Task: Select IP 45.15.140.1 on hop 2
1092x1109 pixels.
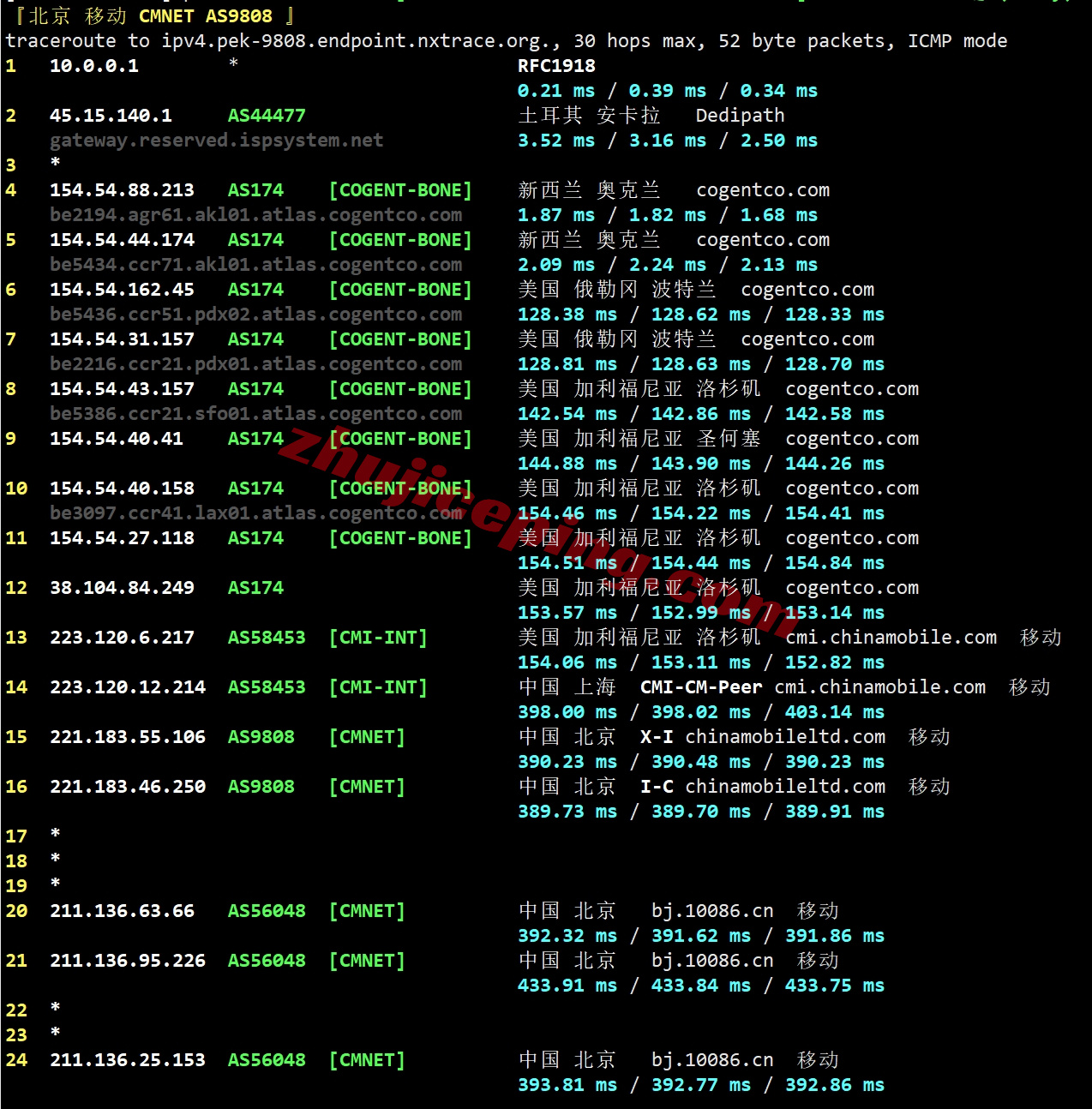Action: pyautogui.click(x=111, y=116)
